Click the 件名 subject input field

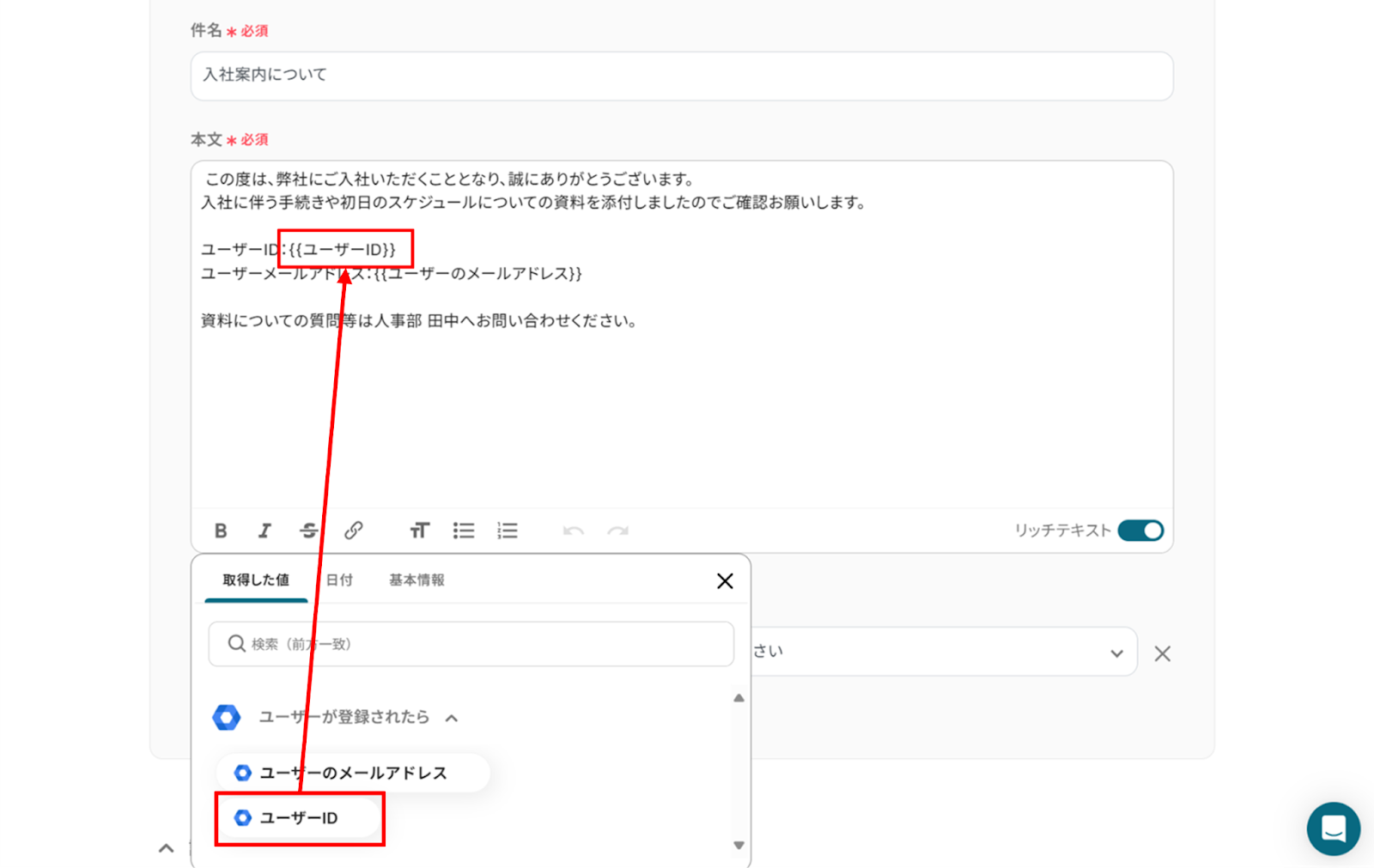[682, 76]
